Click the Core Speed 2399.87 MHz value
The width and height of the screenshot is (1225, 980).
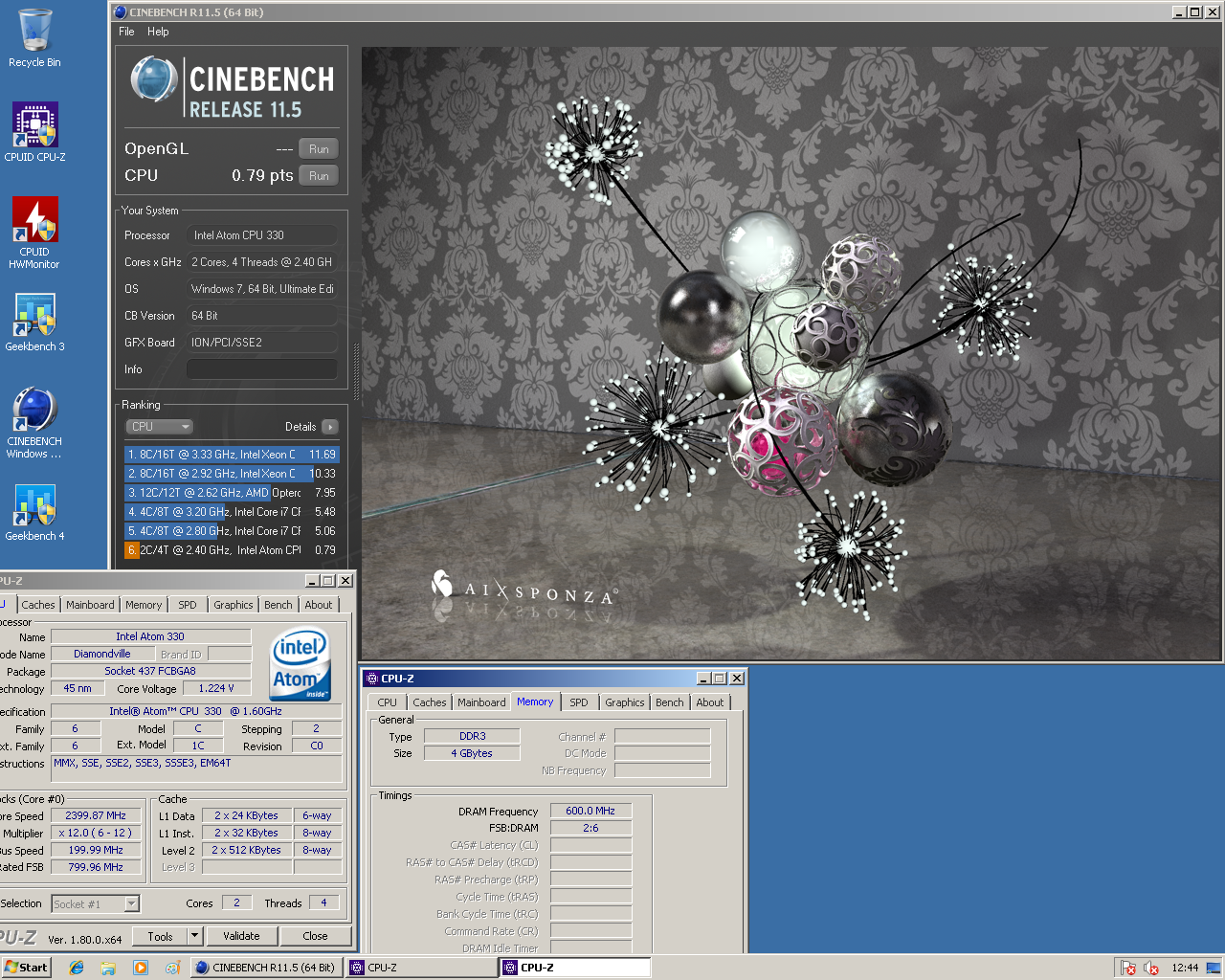[96, 815]
